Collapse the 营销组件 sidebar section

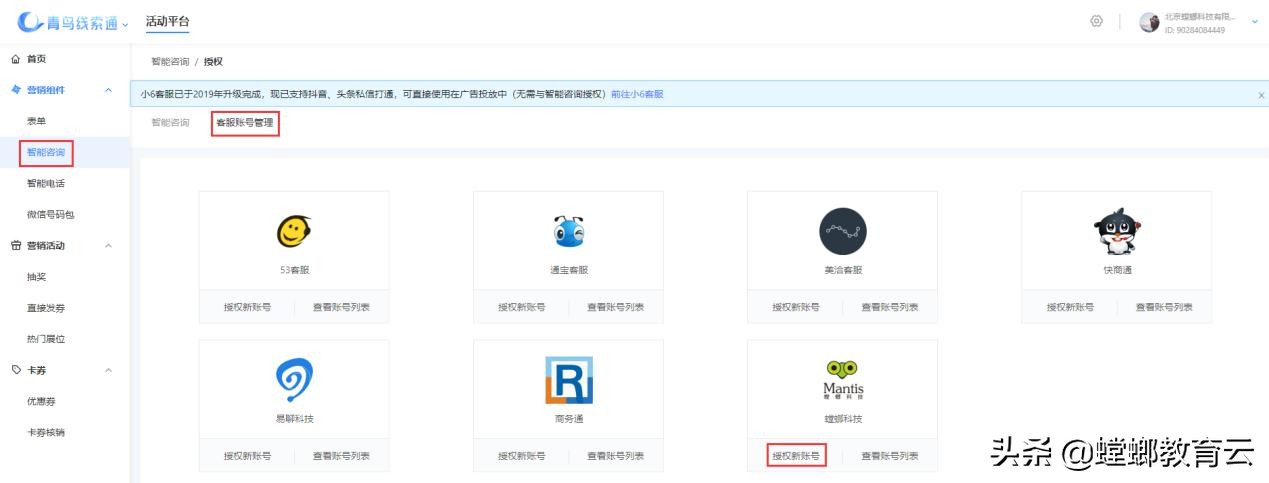108,90
